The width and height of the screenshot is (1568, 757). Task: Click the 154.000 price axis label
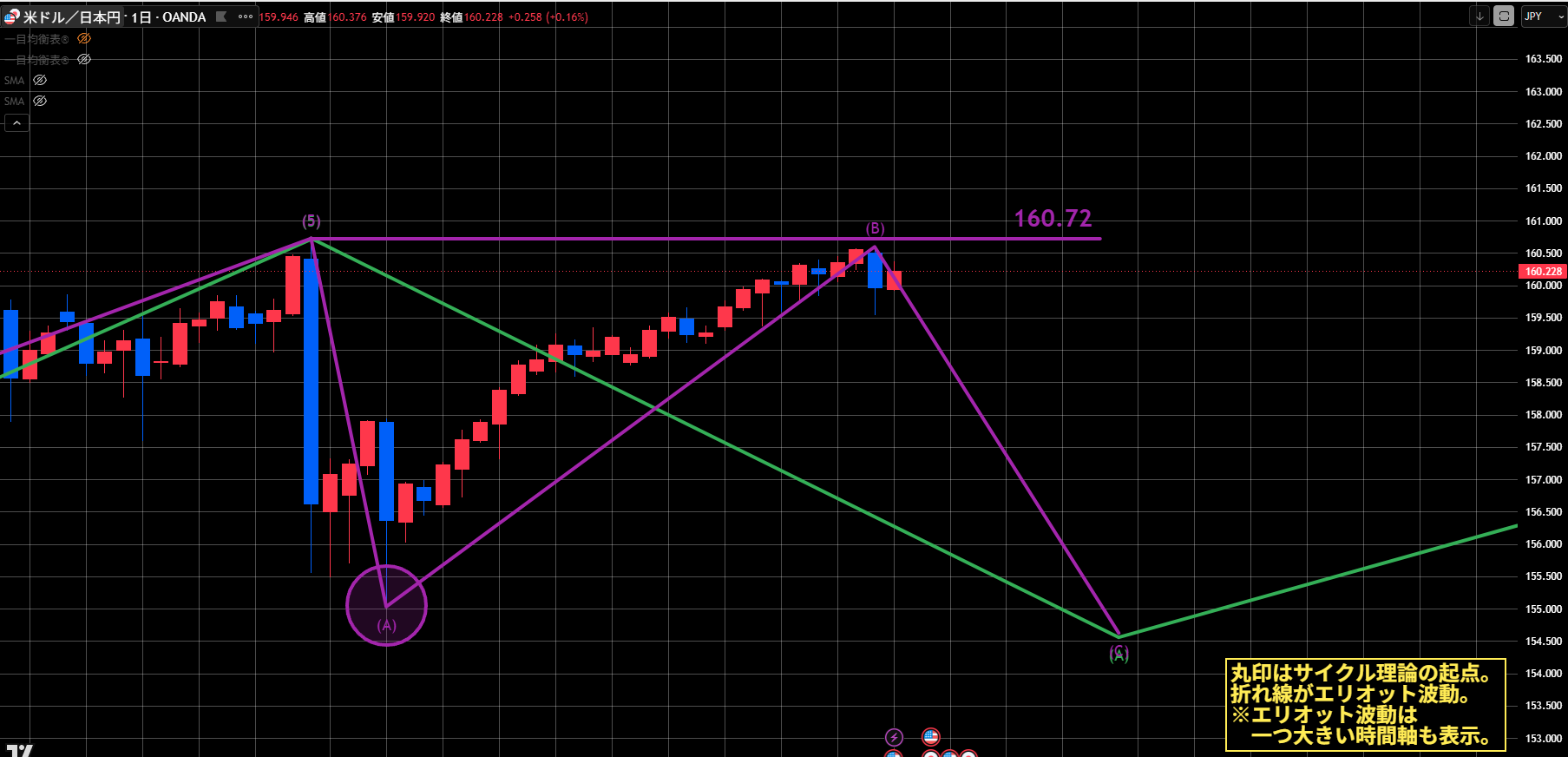(1544, 674)
